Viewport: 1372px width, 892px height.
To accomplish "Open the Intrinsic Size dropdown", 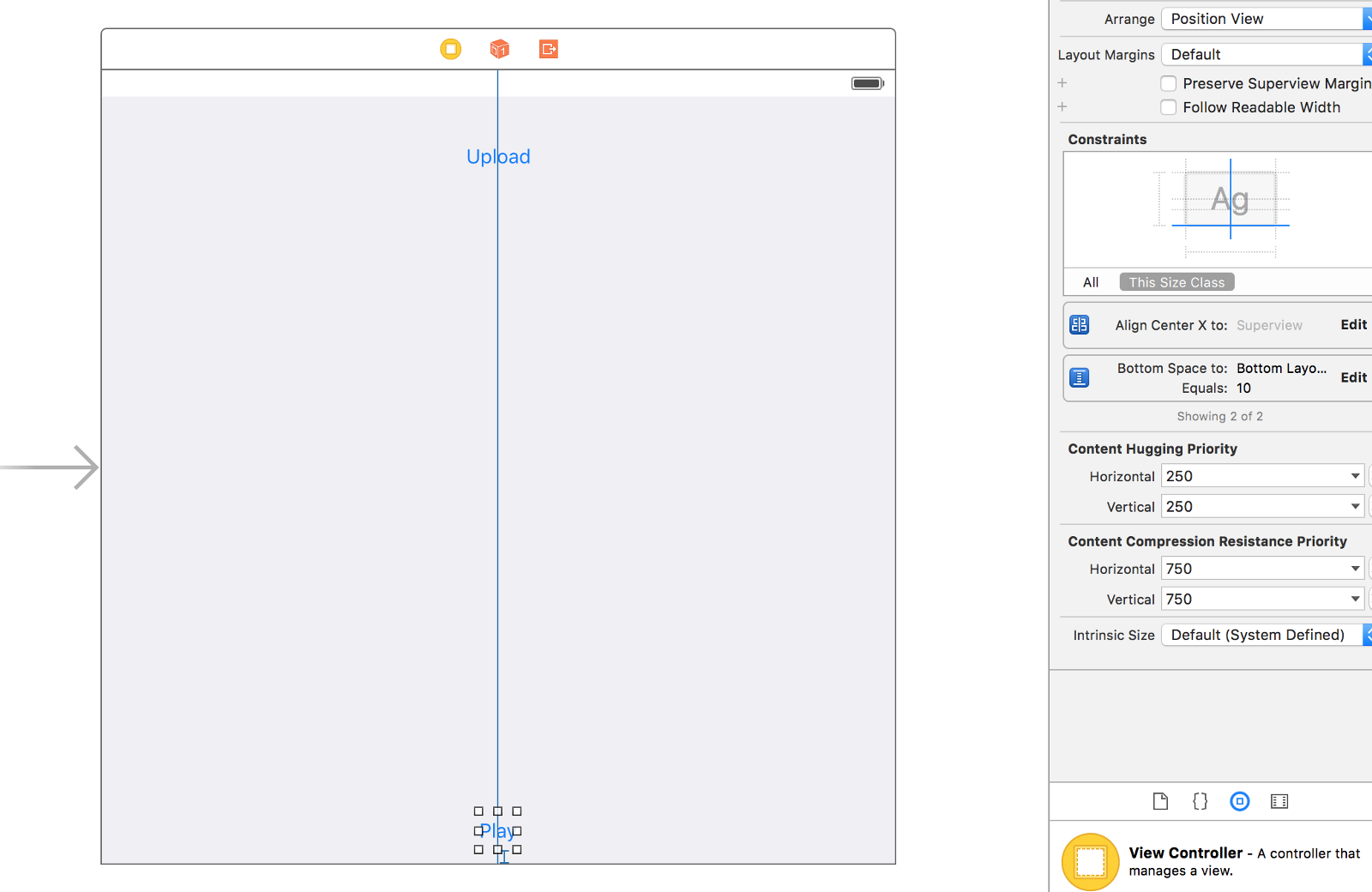I will (x=1267, y=635).
